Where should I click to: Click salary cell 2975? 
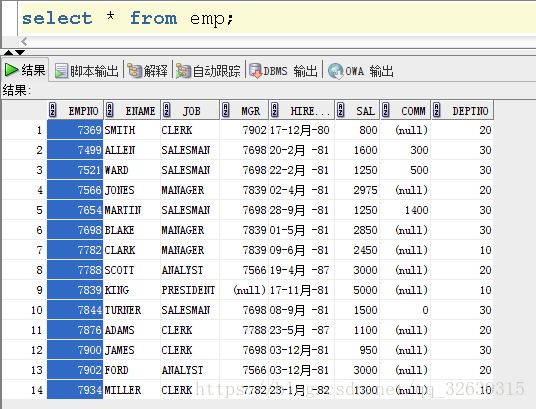point(357,190)
